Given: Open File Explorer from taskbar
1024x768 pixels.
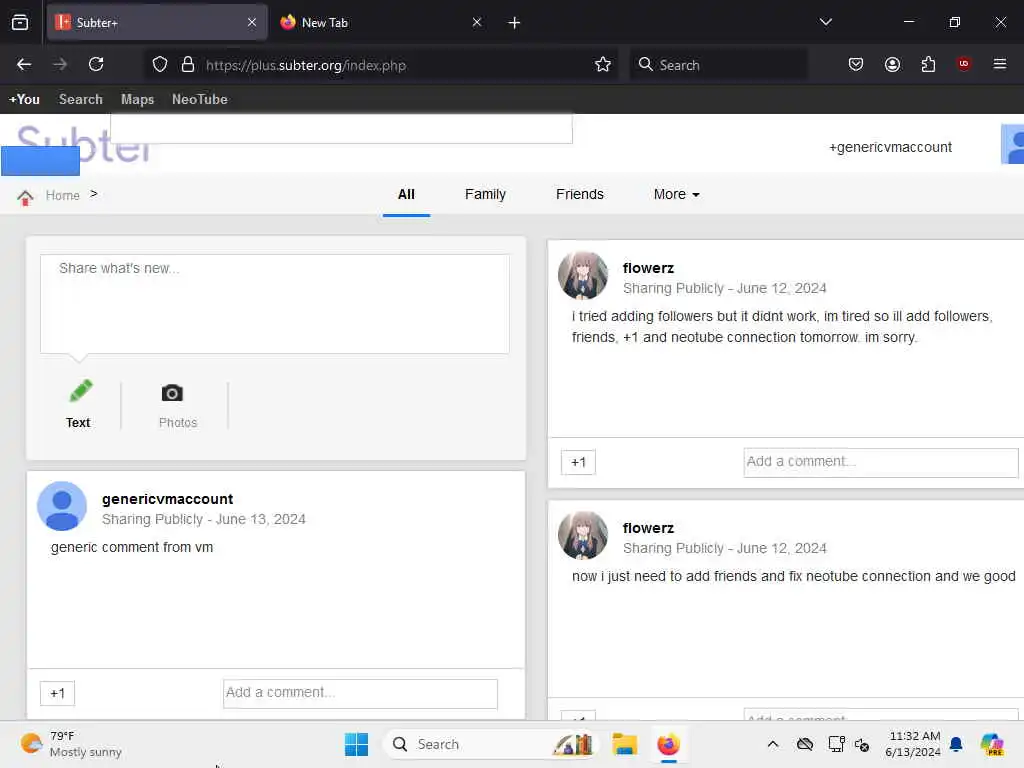Looking at the screenshot, I should click(x=624, y=744).
